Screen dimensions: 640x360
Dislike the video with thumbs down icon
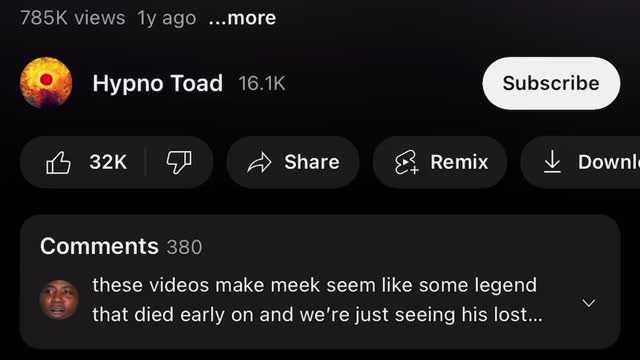click(x=179, y=162)
